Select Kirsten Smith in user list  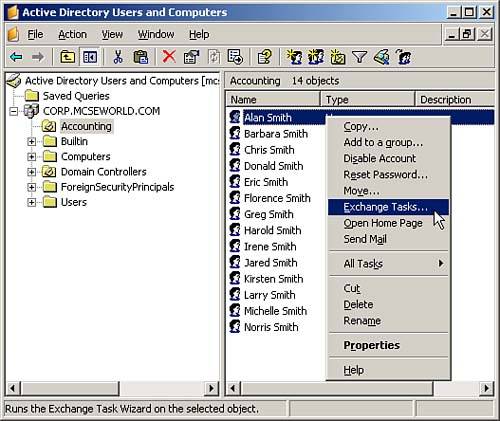pos(274,279)
